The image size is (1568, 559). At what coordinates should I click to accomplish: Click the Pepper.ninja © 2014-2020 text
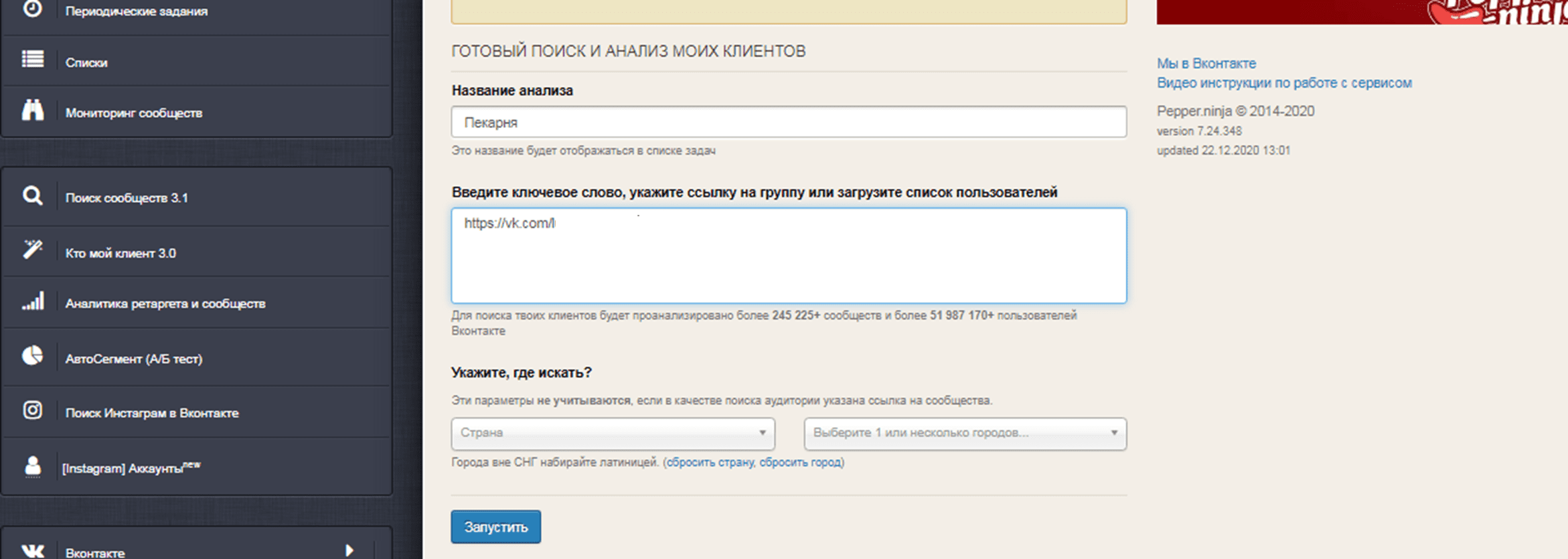[x=1235, y=111]
